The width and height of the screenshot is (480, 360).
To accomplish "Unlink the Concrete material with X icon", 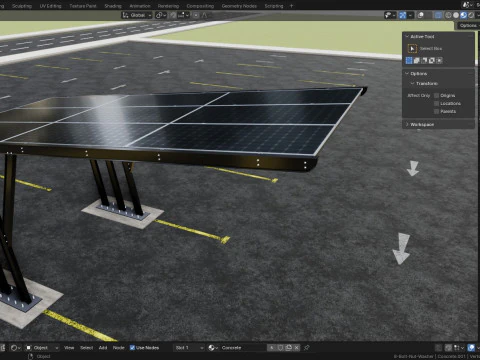I will pyautogui.click(x=296, y=348).
